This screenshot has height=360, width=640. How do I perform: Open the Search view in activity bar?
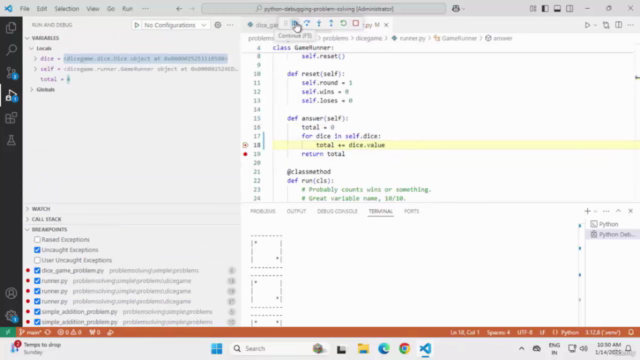(x=11, y=50)
